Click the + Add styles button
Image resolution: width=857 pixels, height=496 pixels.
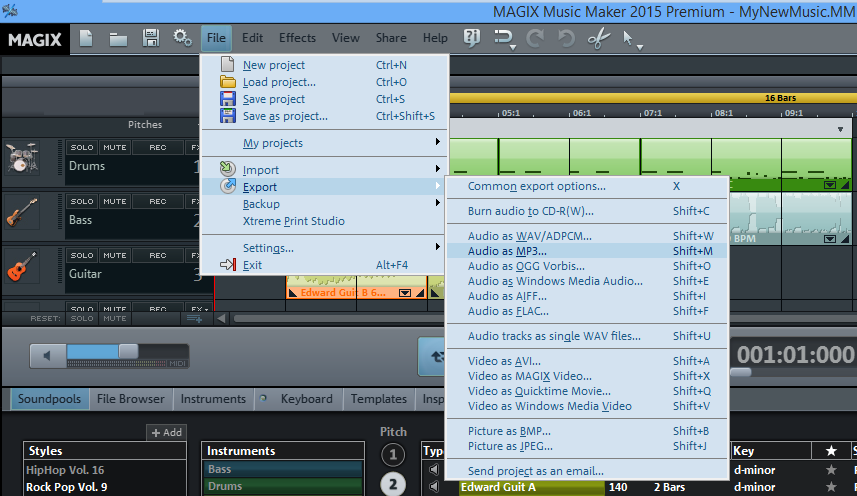pos(167,433)
